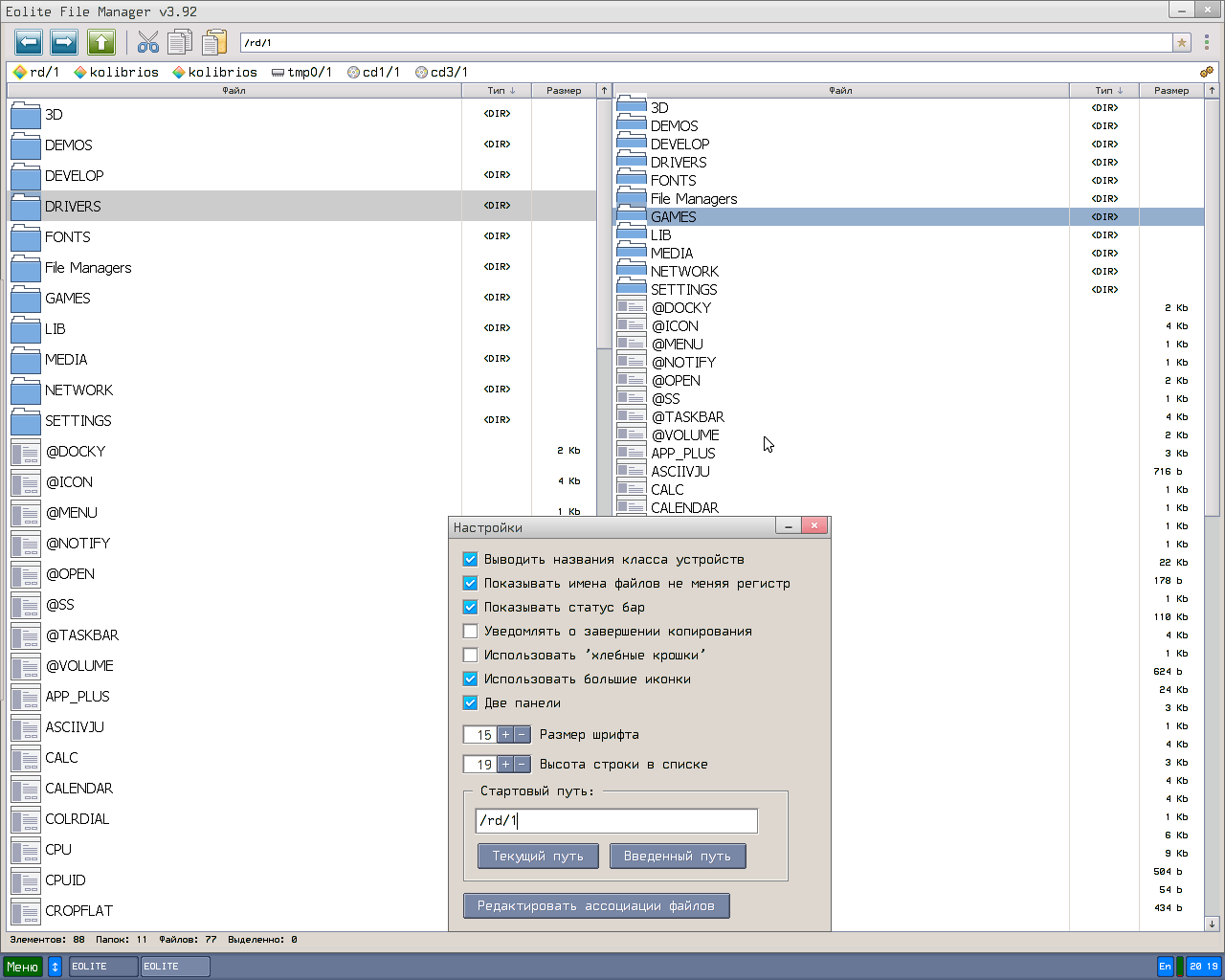Open the vertical dots menu at top right
This screenshot has height=980, width=1225.
click(1209, 42)
